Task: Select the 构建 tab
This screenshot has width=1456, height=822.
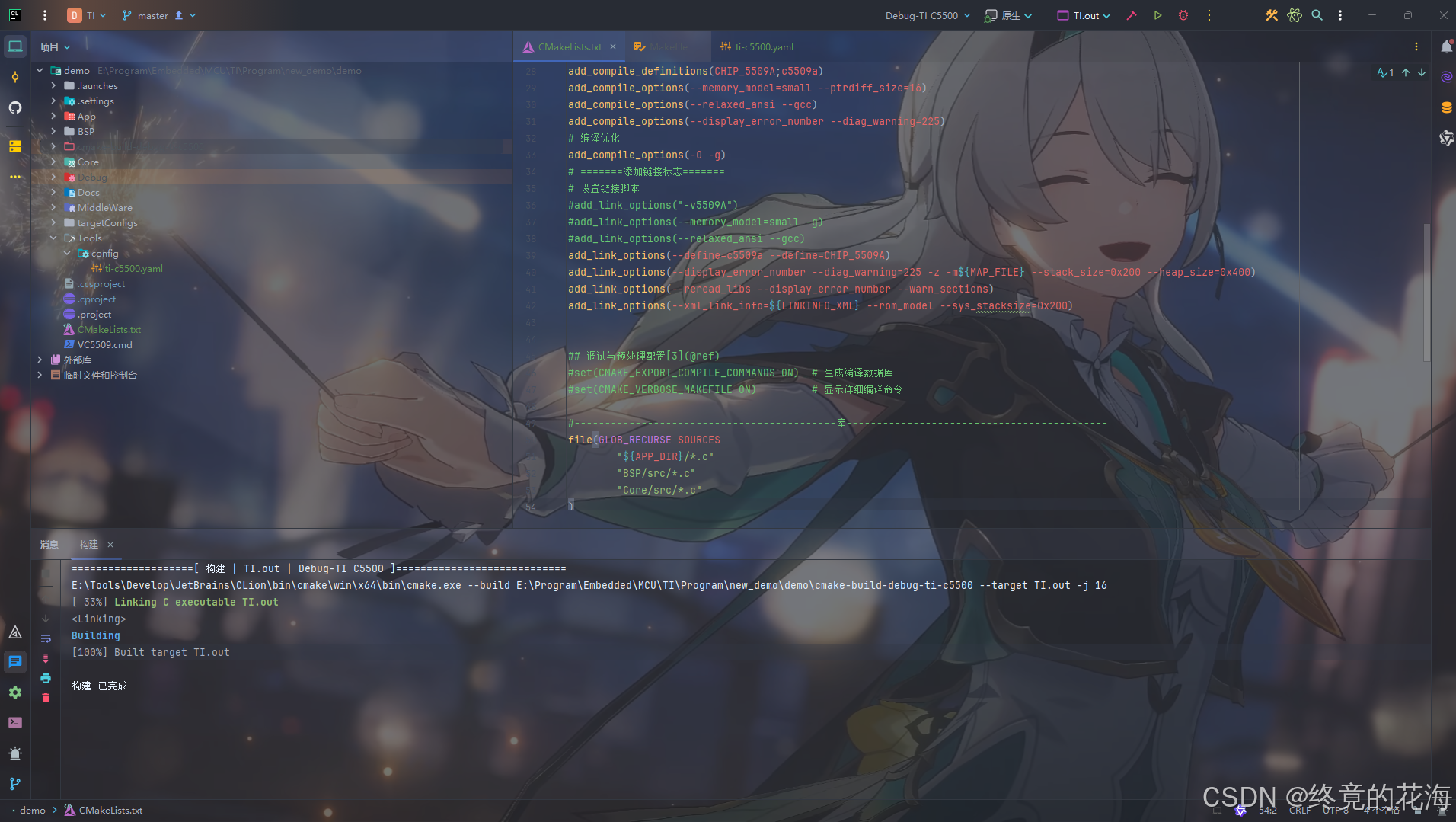Action: click(x=88, y=544)
